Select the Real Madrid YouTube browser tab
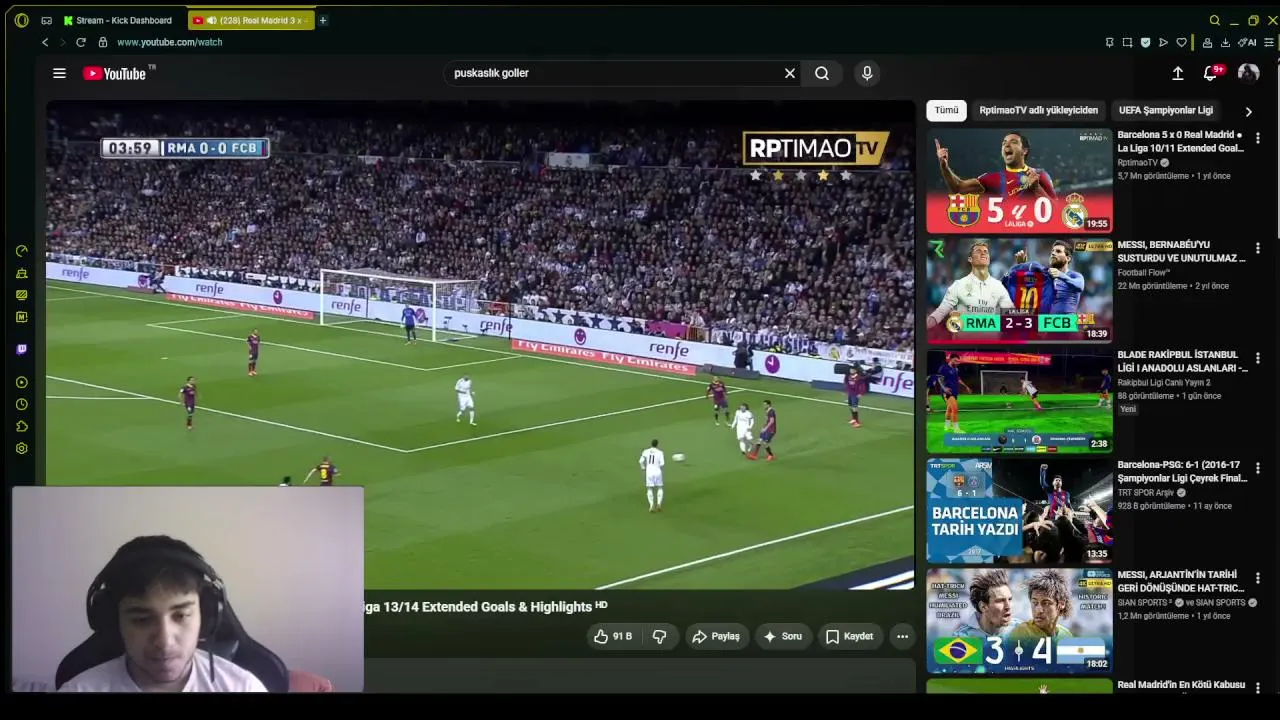1280x720 pixels. [251, 20]
